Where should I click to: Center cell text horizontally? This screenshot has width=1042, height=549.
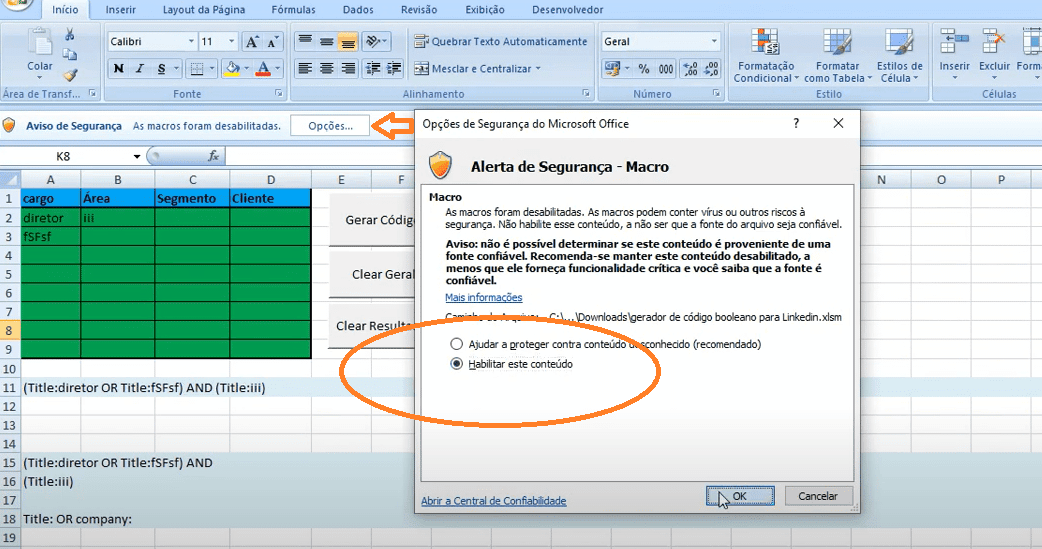point(326,68)
